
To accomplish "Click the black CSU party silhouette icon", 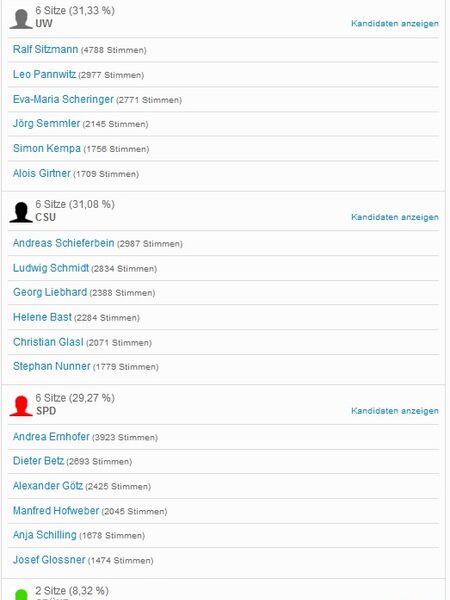I will tap(21, 212).
